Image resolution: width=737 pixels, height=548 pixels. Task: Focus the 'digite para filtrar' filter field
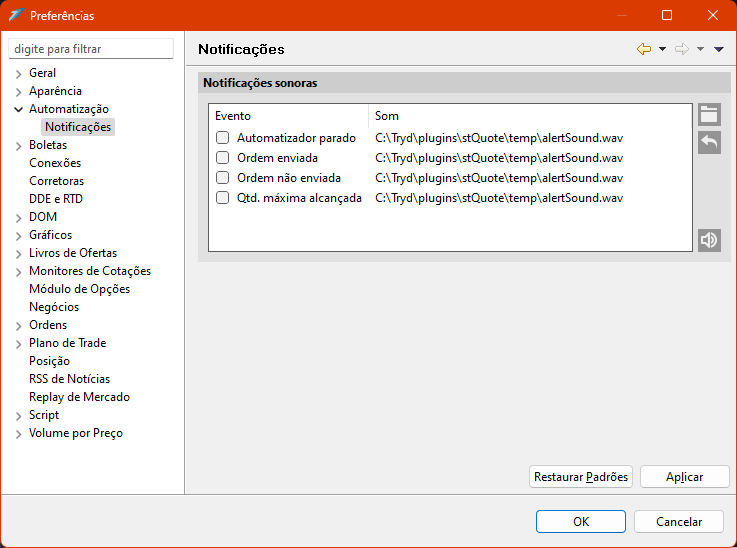(x=91, y=49)
